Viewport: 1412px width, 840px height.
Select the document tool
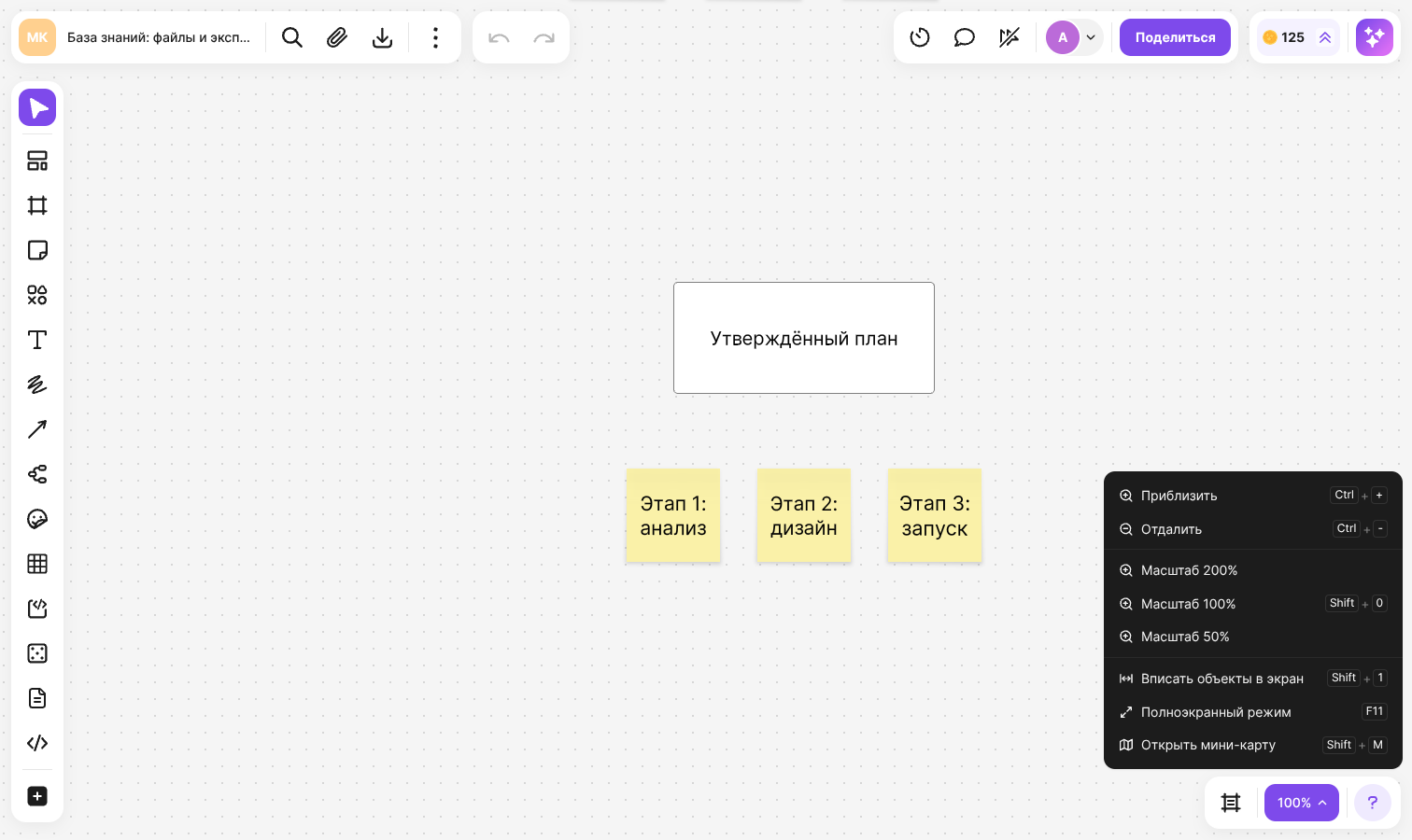click(x=37, y=698)
